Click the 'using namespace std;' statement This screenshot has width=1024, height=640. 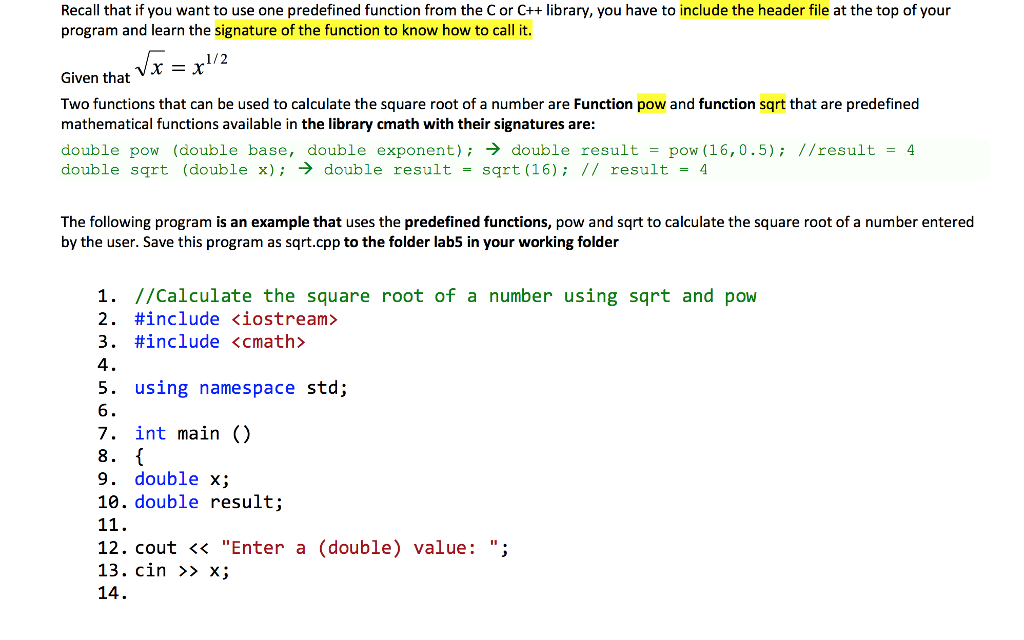coord(239,387)
